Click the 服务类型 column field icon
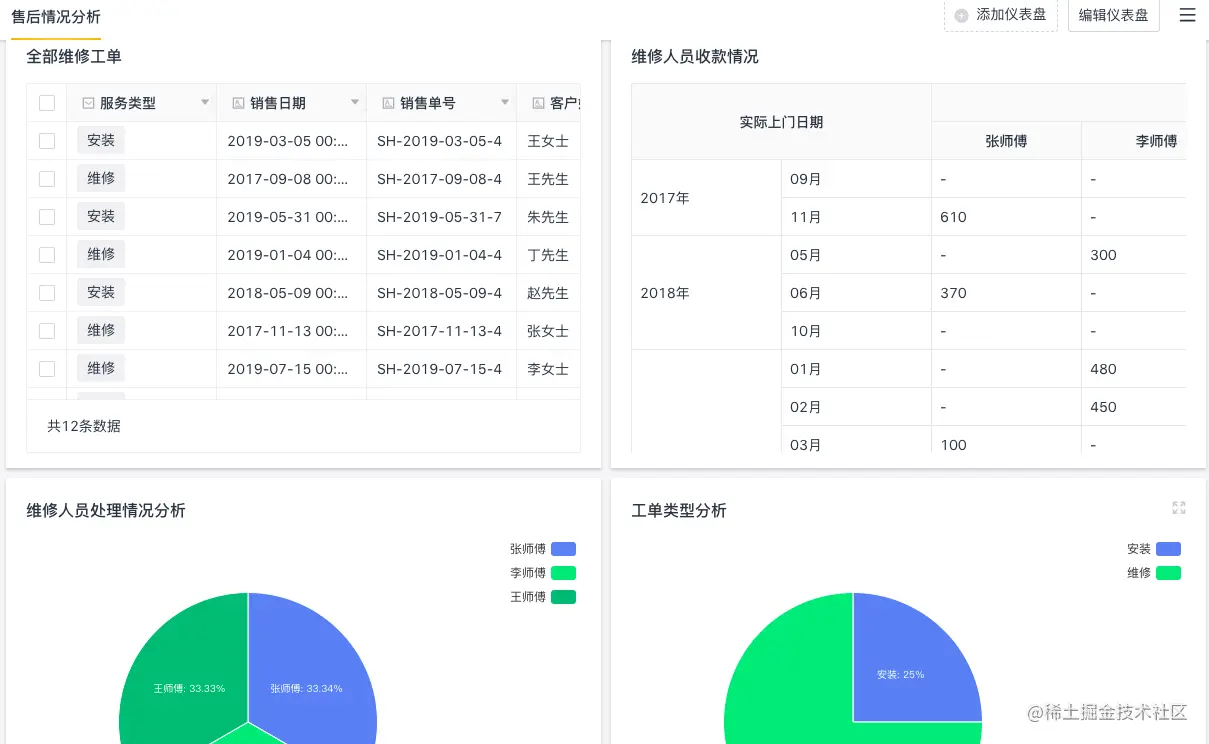This screenshot has height=744, width=1209. coord(88,103)
